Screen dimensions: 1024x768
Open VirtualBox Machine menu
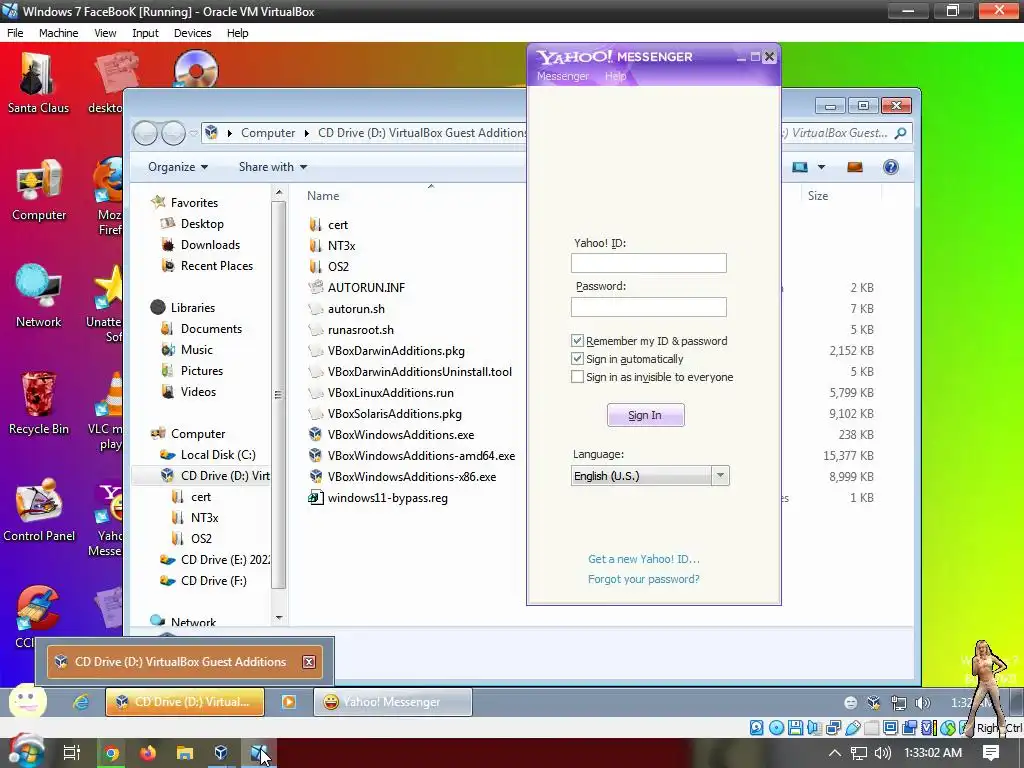coord(58,33)
